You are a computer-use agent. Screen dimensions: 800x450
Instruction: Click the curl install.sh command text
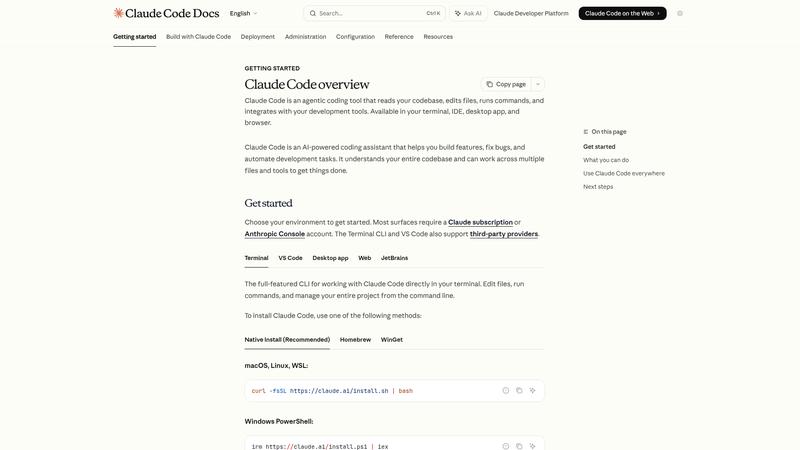click(332, 391)
